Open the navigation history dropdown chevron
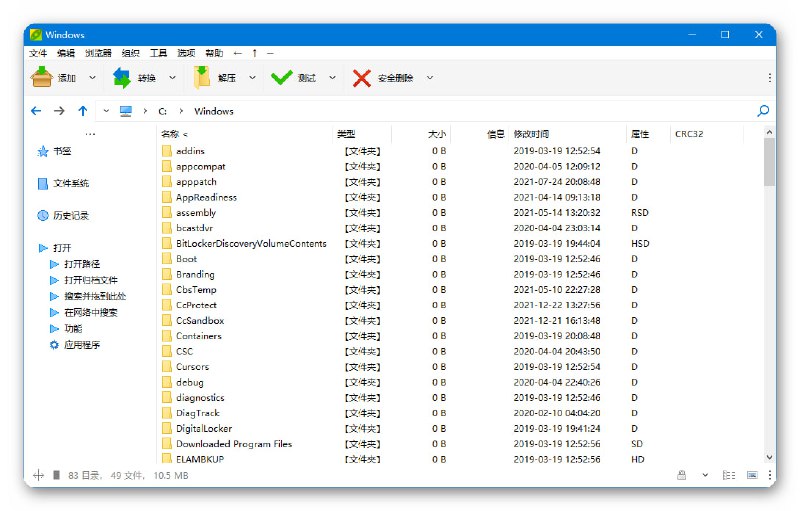 pyautogui.click(x=106, y=111)
